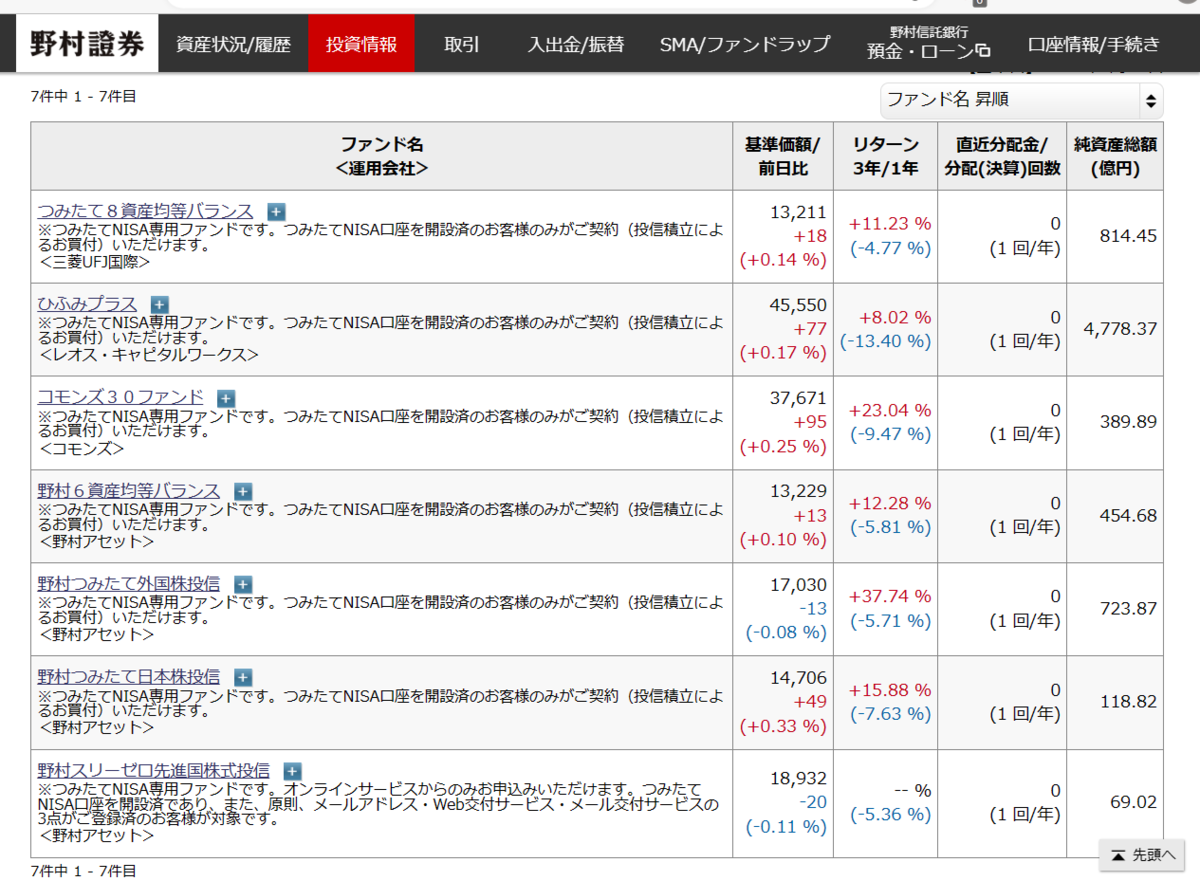Viewport: 1200px width, 881px height.
Task: Click net assets value 69.02
Action: tap(1133, 802)
